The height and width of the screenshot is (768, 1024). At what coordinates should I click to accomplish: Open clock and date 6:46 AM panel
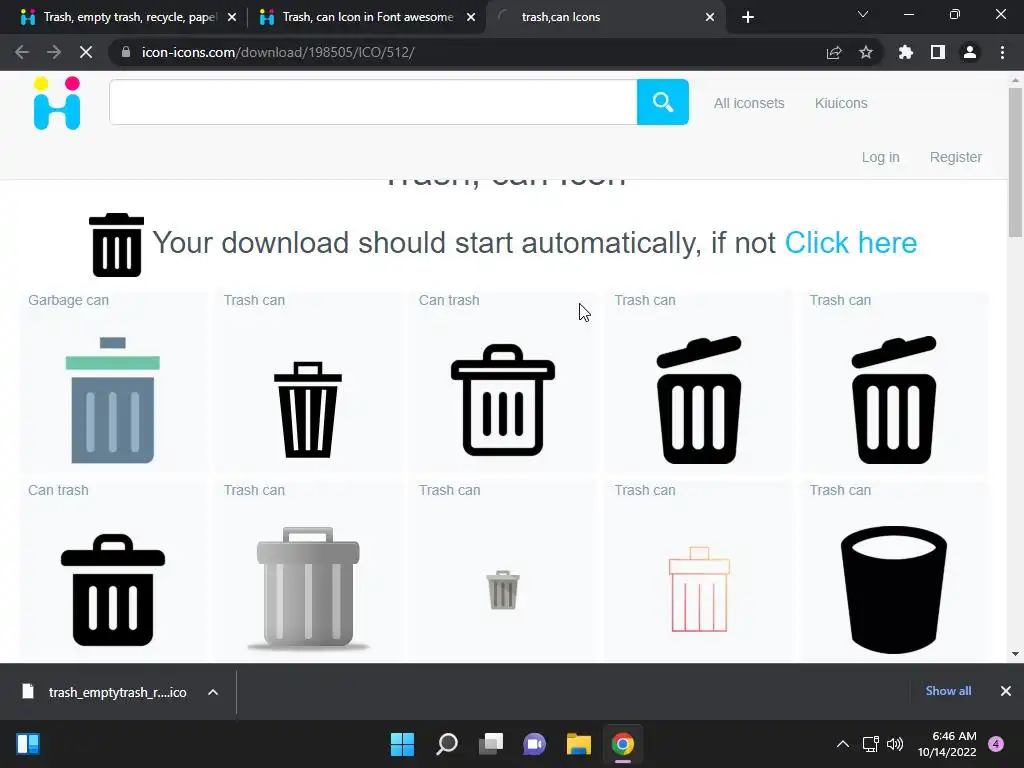coord(947,744)
